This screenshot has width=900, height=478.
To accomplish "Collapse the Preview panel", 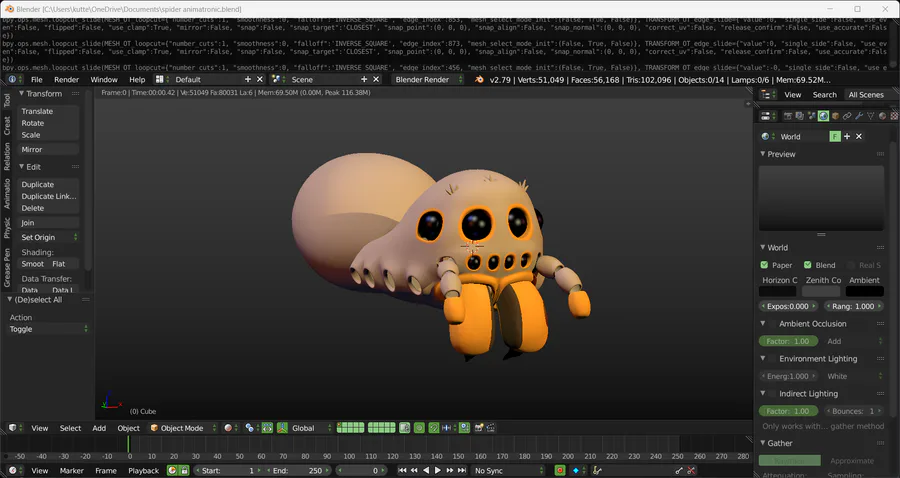I will [x=763, y=154].
